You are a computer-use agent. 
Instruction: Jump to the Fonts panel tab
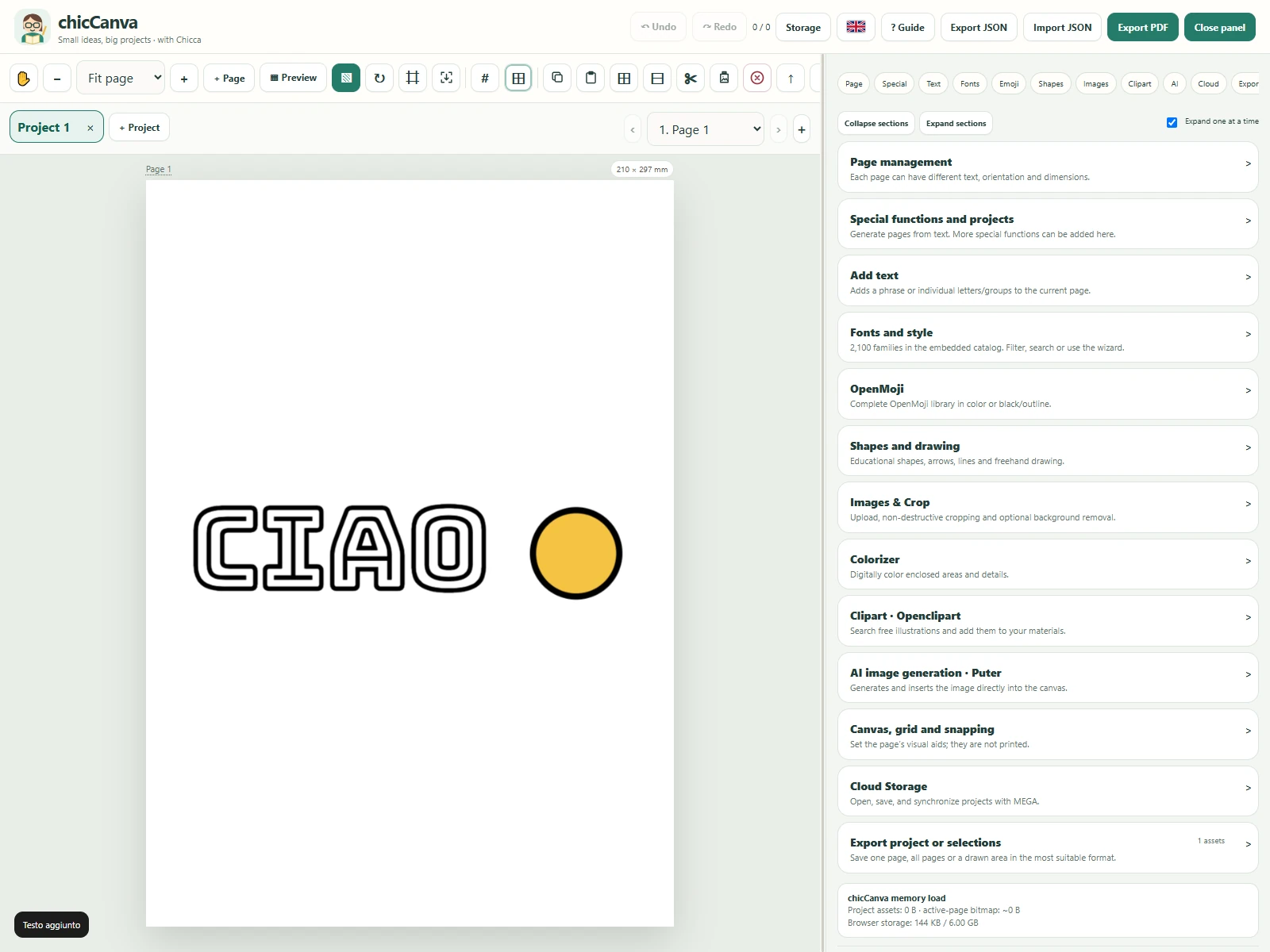coord(970,83)
